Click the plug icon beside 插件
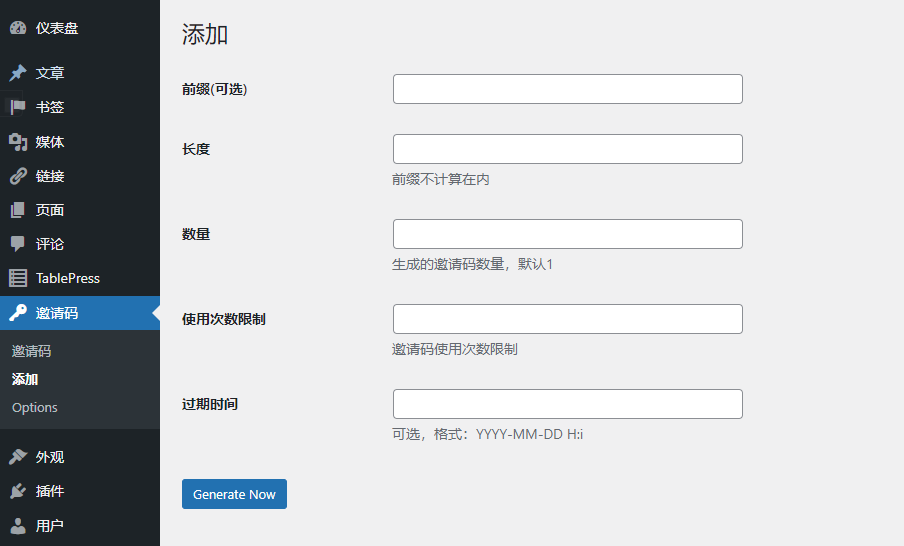 [x=18, y=491]
